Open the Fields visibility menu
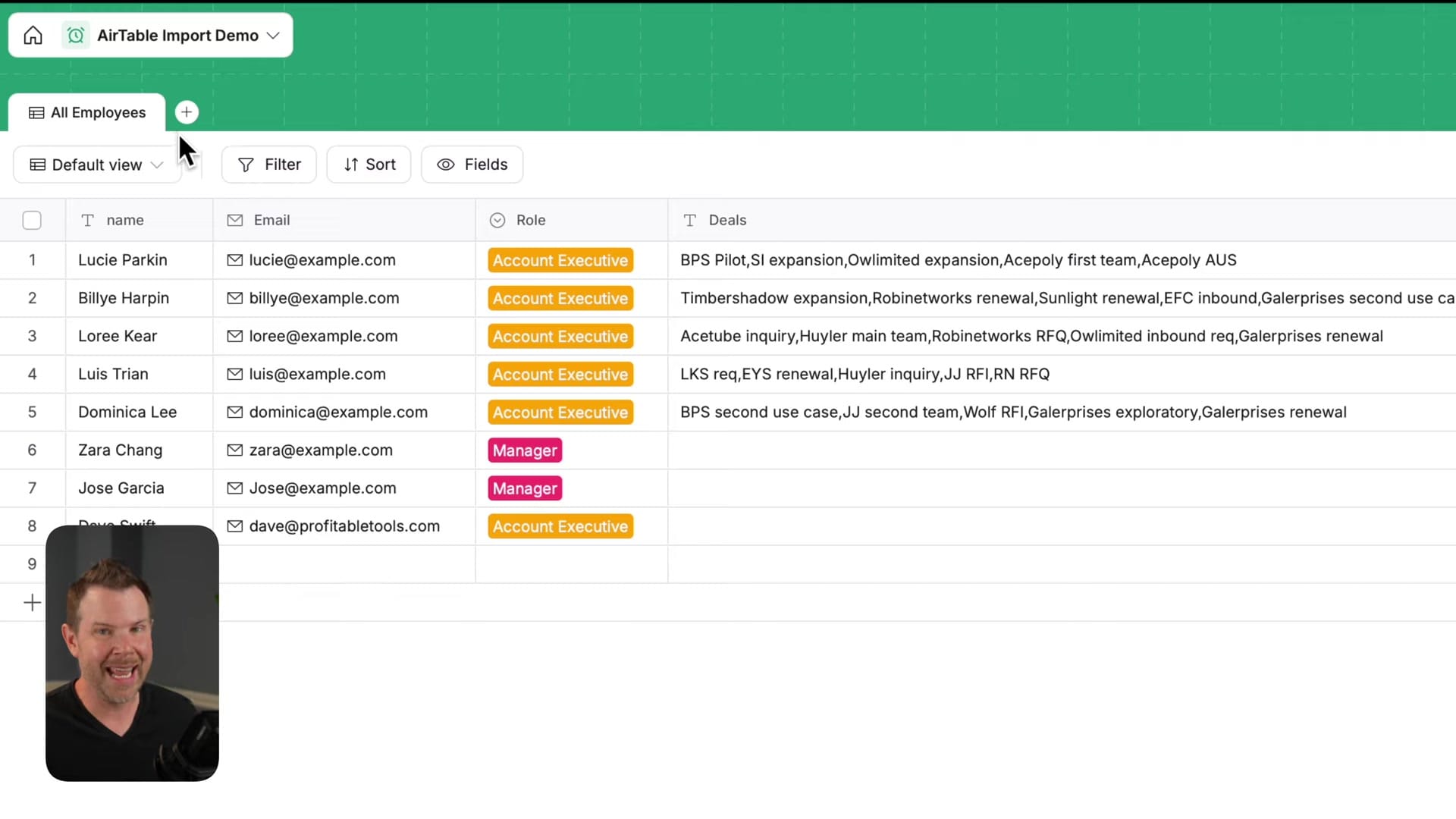Image resolution: width=1456 pixels, height=819 pixels. click(472, 165)
